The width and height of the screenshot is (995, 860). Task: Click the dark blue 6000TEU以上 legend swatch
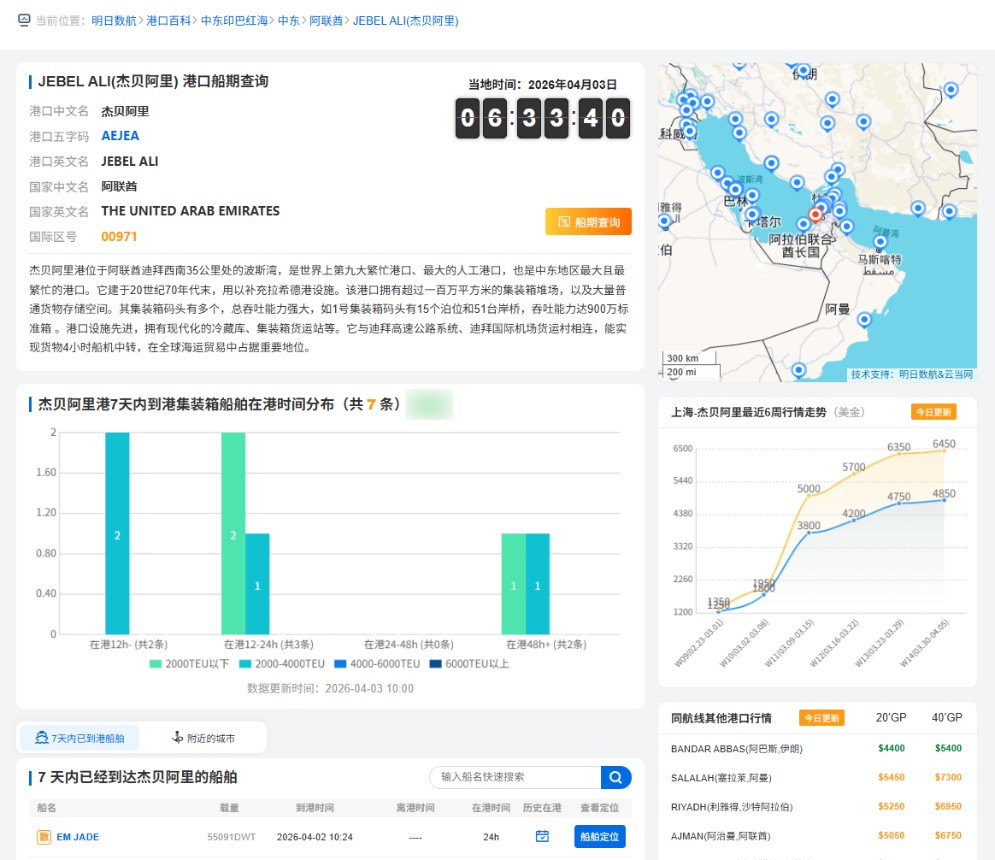(436, 663)
